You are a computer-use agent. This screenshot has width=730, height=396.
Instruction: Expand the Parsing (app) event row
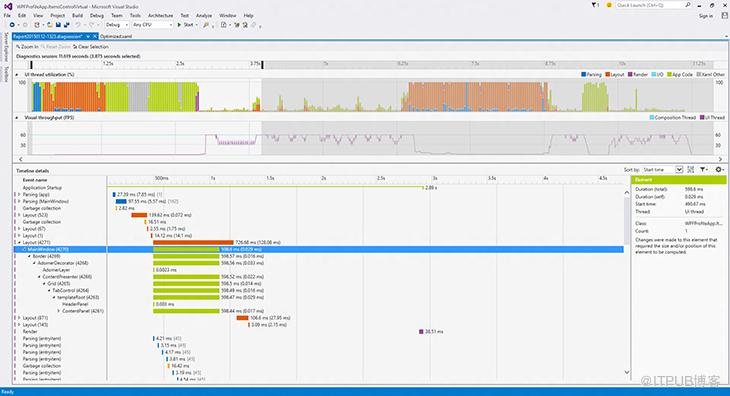[x=19, y=195]
